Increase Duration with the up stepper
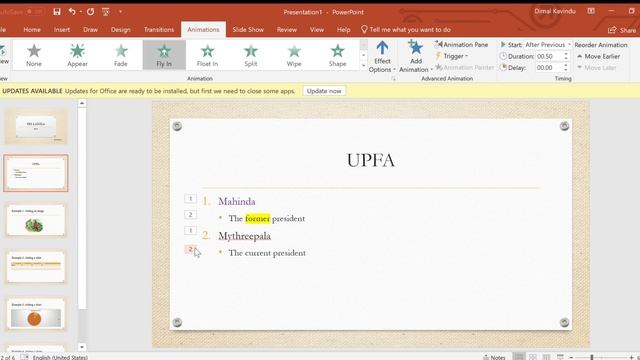The height and width of the screenshot is (360, 640). point(566,54)
